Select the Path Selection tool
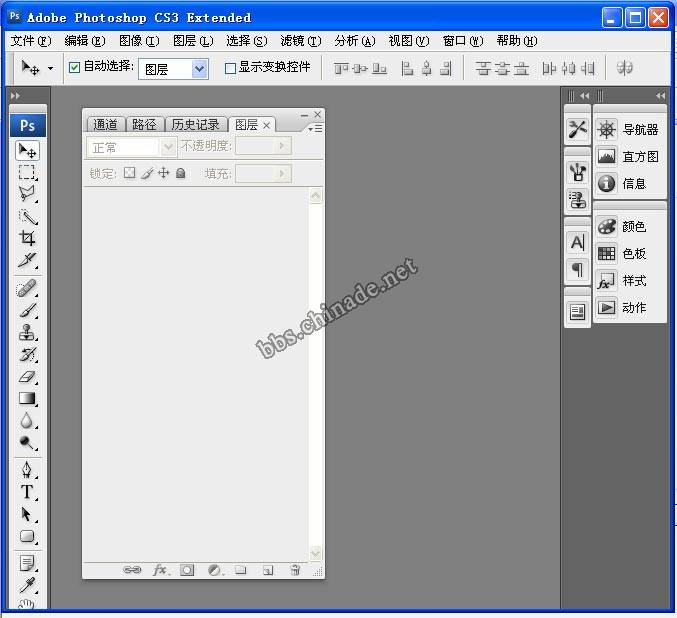Viewport: 677px width, 618px height. (x=28, y=514)
